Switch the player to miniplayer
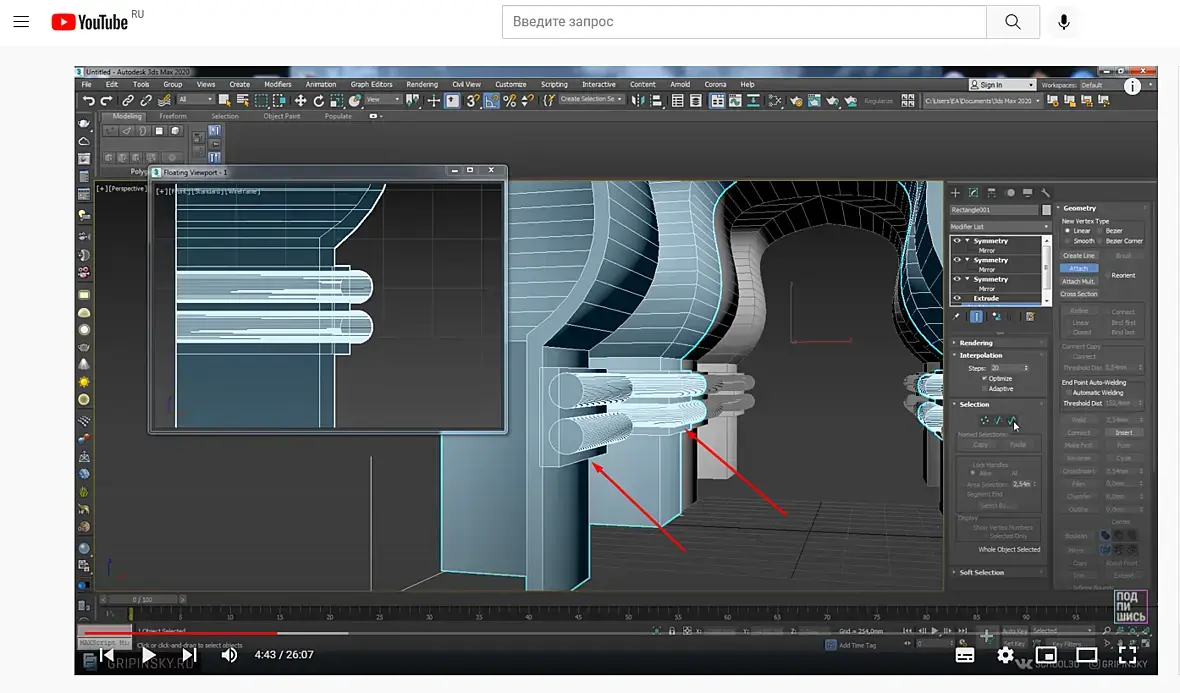The image size is (1180, 693). click(1046, 655)
